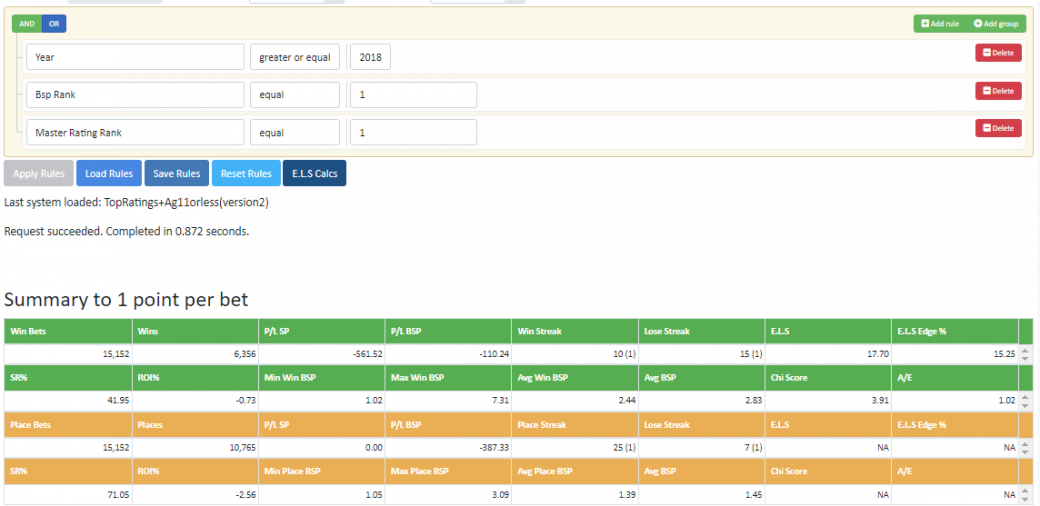Open E.L.S Calcs
The image size is (1040, 506).
[x=314, y=174]
